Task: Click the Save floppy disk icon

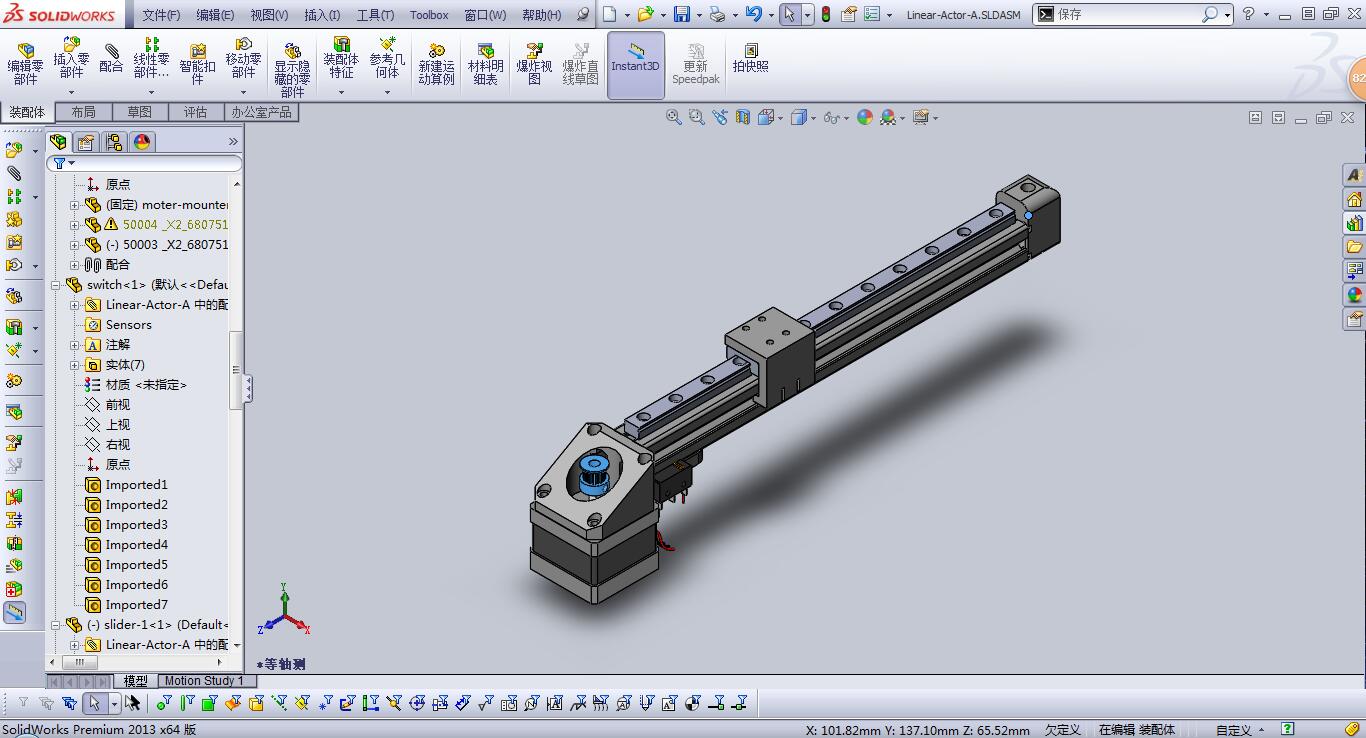Action: click(x=682, y=14)
